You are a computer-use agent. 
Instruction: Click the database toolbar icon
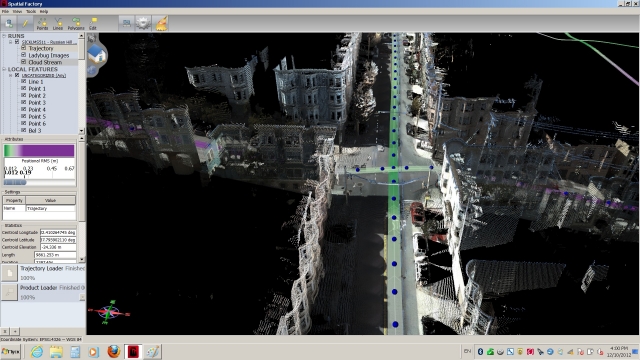tap(9, 23)
